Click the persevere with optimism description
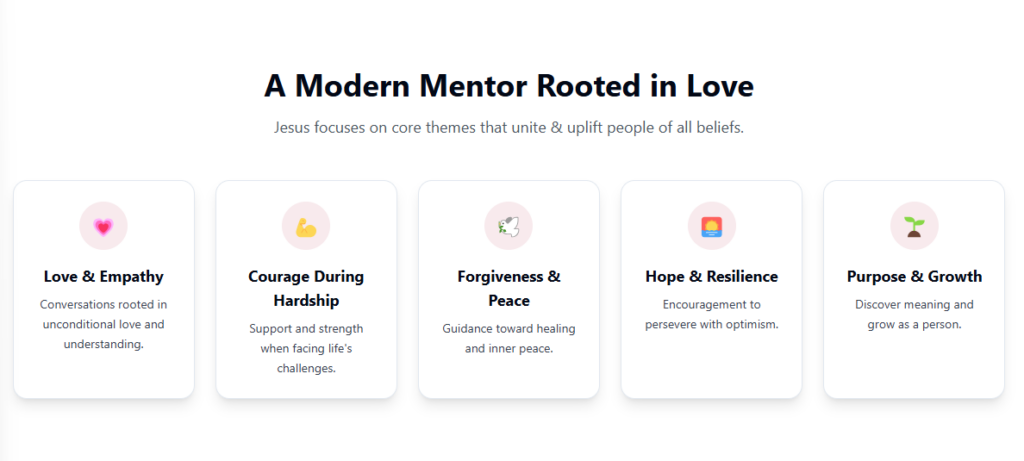The width and height of the screenshot is (1024, 461). [x=711, y=314]
